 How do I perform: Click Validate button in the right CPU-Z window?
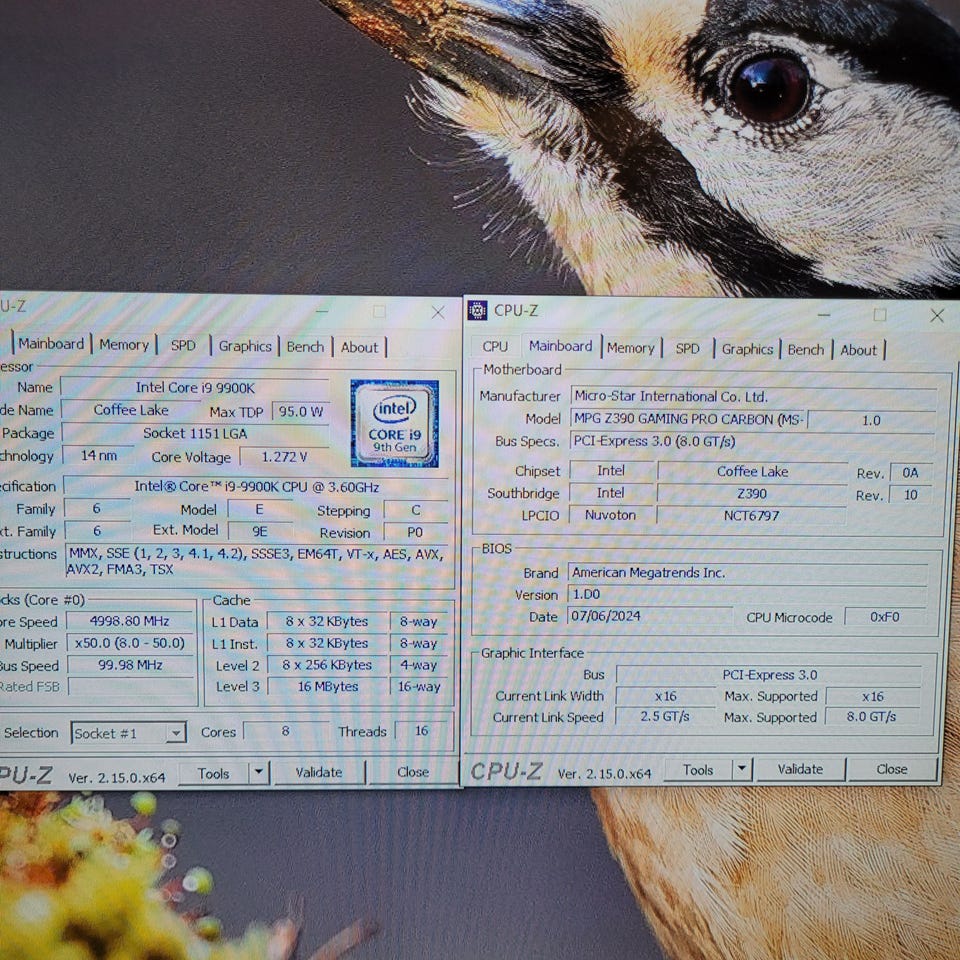pyautogui.click(x=800, y=769)
